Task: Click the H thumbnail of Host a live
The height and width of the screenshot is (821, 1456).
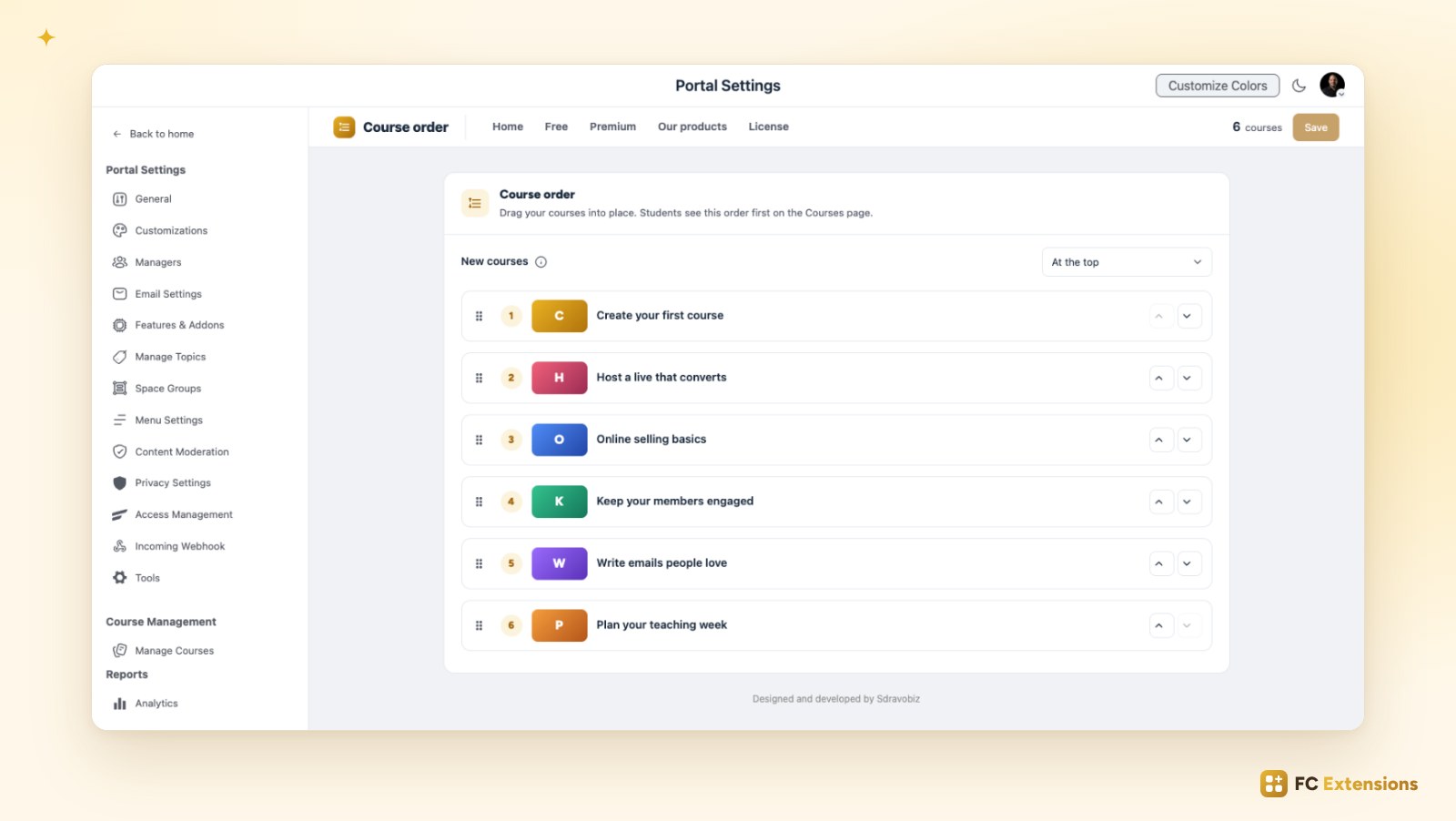Action: 559,378
